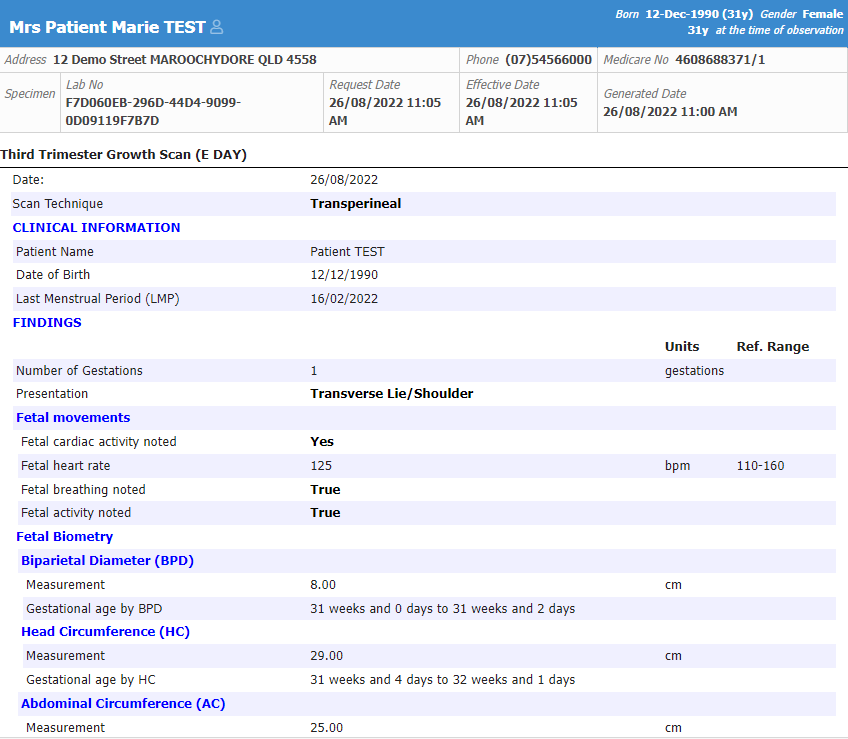Click the 'Fetal heart rate' label
Viewport: 848px width, 739px height.
pyautogui.click(x=65, y=466)
